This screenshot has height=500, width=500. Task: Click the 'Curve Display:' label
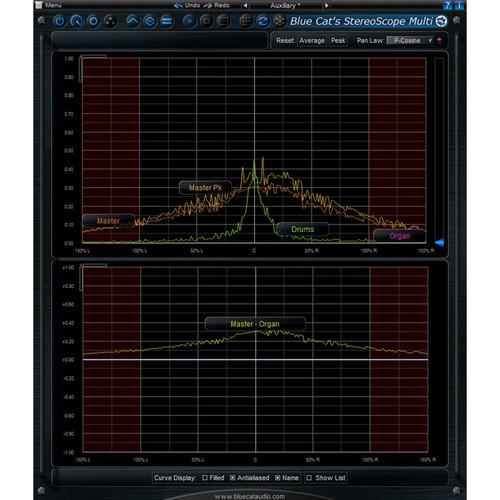tap(175, 478)
